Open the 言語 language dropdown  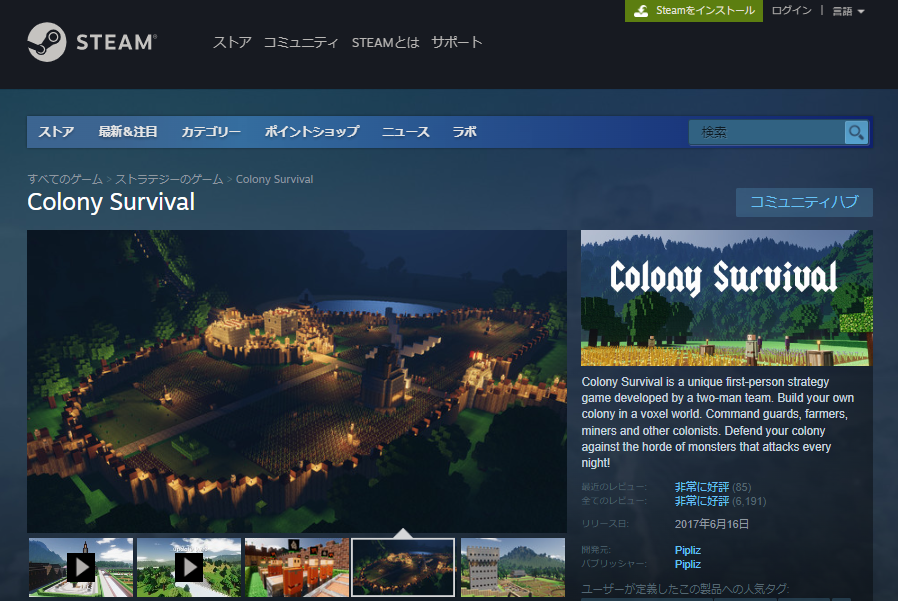click(x=848, y=11)
